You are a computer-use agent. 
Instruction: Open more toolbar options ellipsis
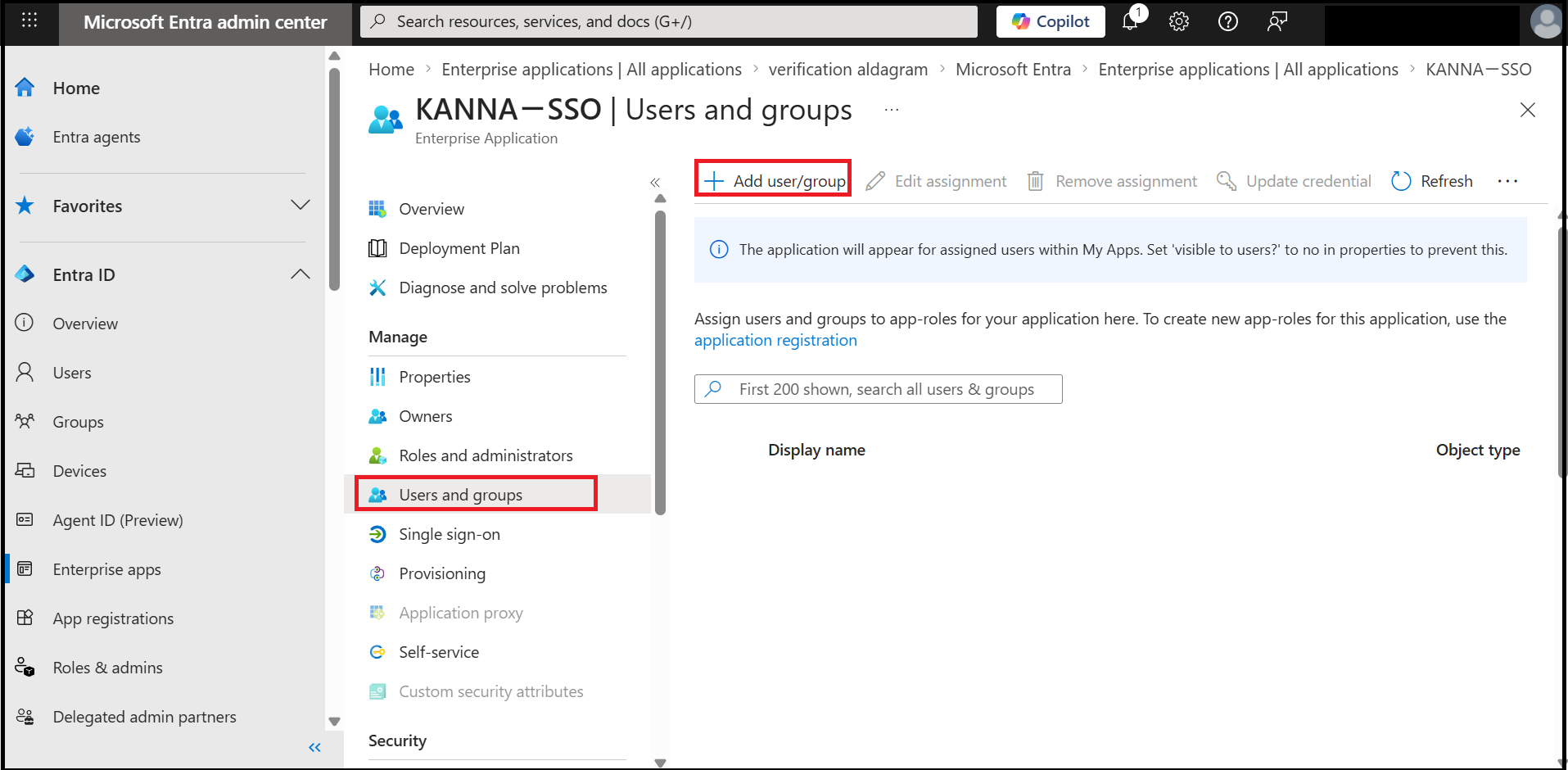click(x=1507, y=181)
